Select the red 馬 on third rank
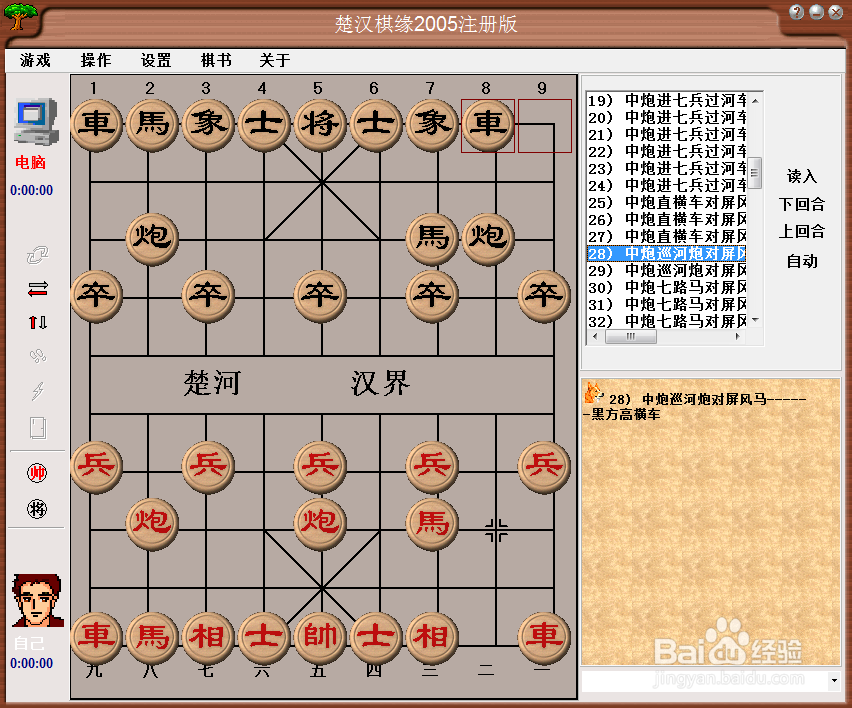This screenshot has height=708, width=852. [x=432, y=524]
